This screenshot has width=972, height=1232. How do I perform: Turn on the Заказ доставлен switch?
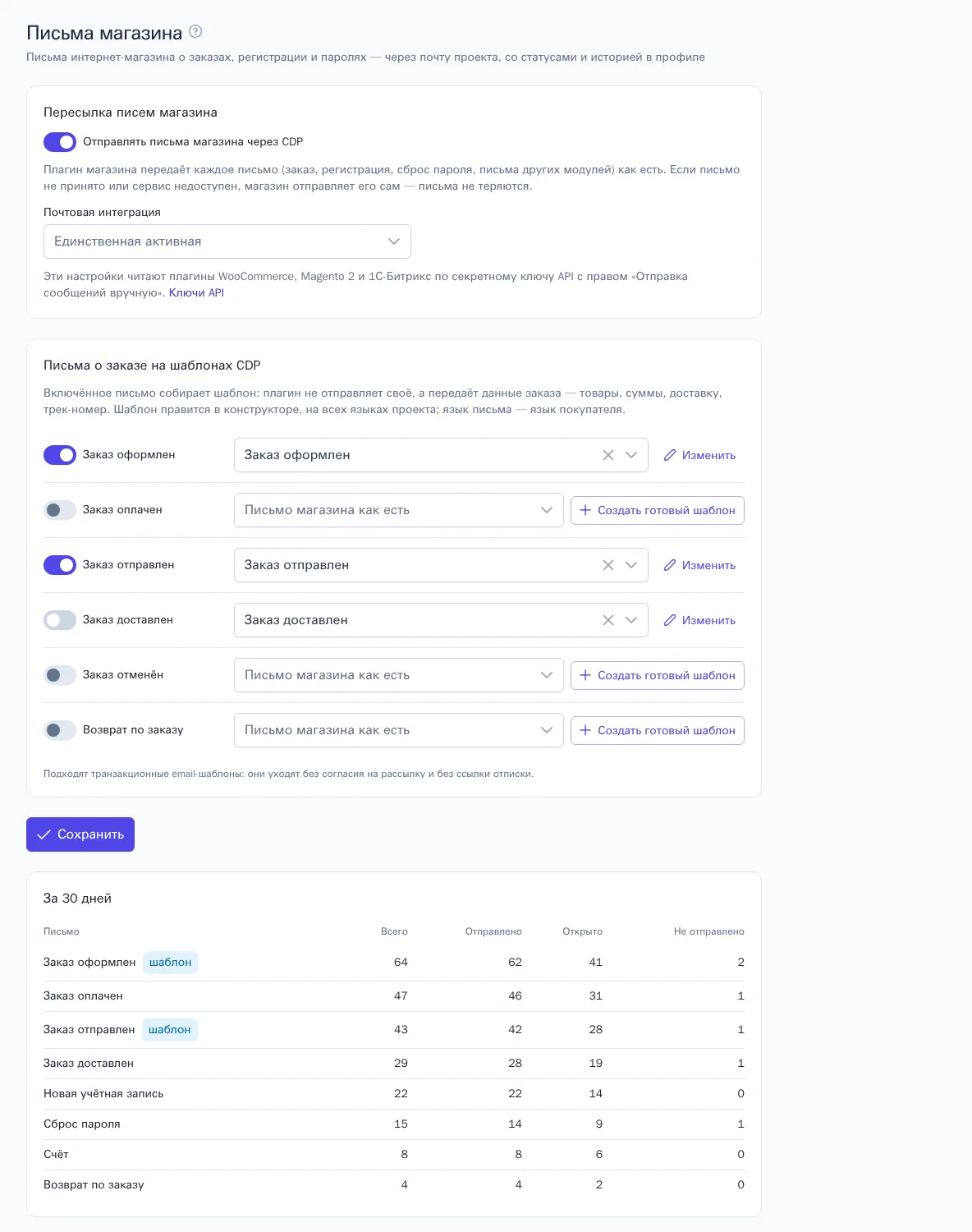[x=60, y=620]
